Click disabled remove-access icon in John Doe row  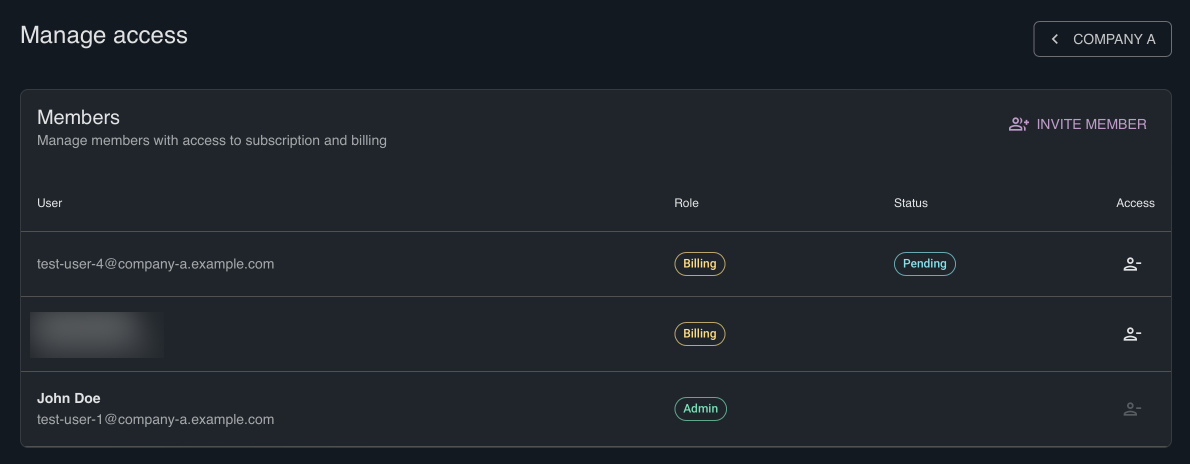coord(1132,409)
